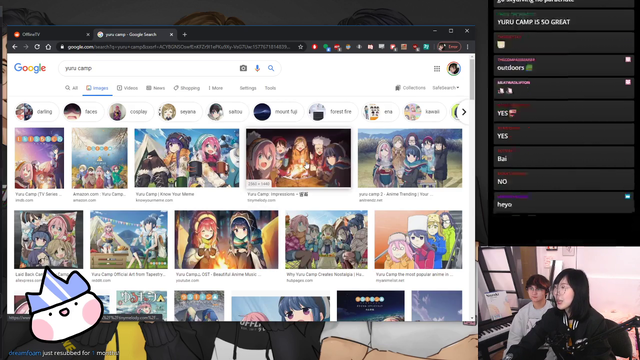Show more suggestion chips with right arrow
640x360 pixels.
(464, 112)
